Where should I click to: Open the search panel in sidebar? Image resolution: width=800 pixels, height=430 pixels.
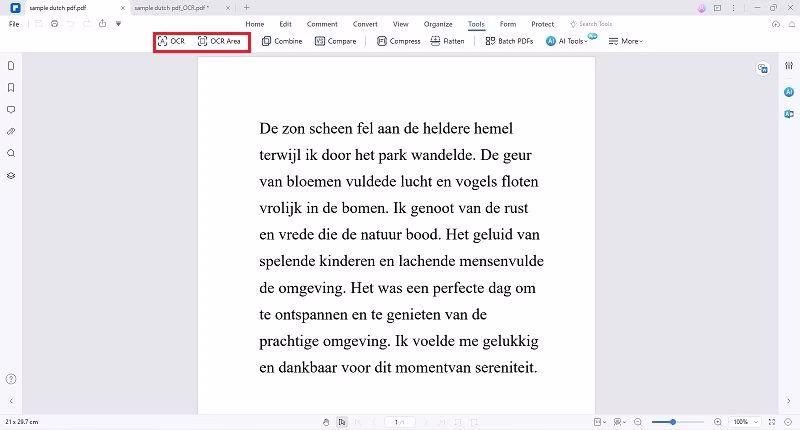11,154
